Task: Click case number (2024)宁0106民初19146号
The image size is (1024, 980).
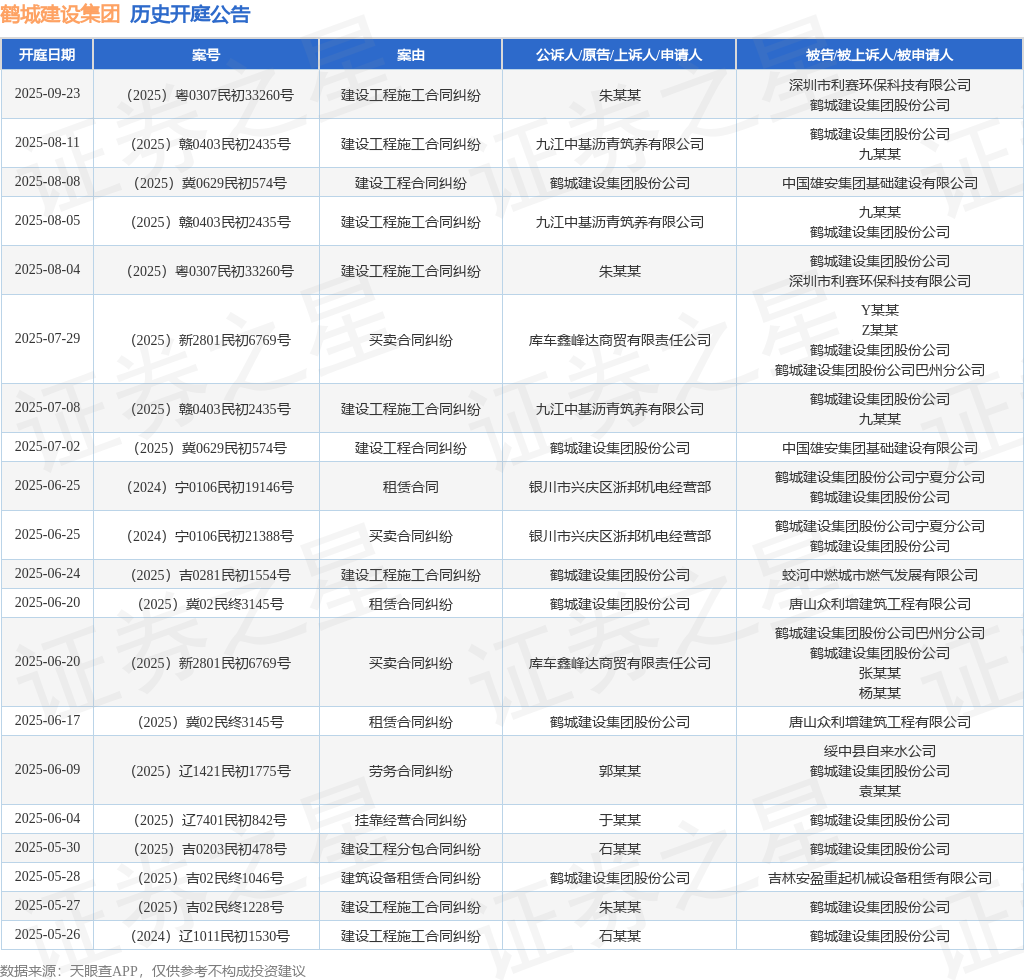Action: coord(210,487)
